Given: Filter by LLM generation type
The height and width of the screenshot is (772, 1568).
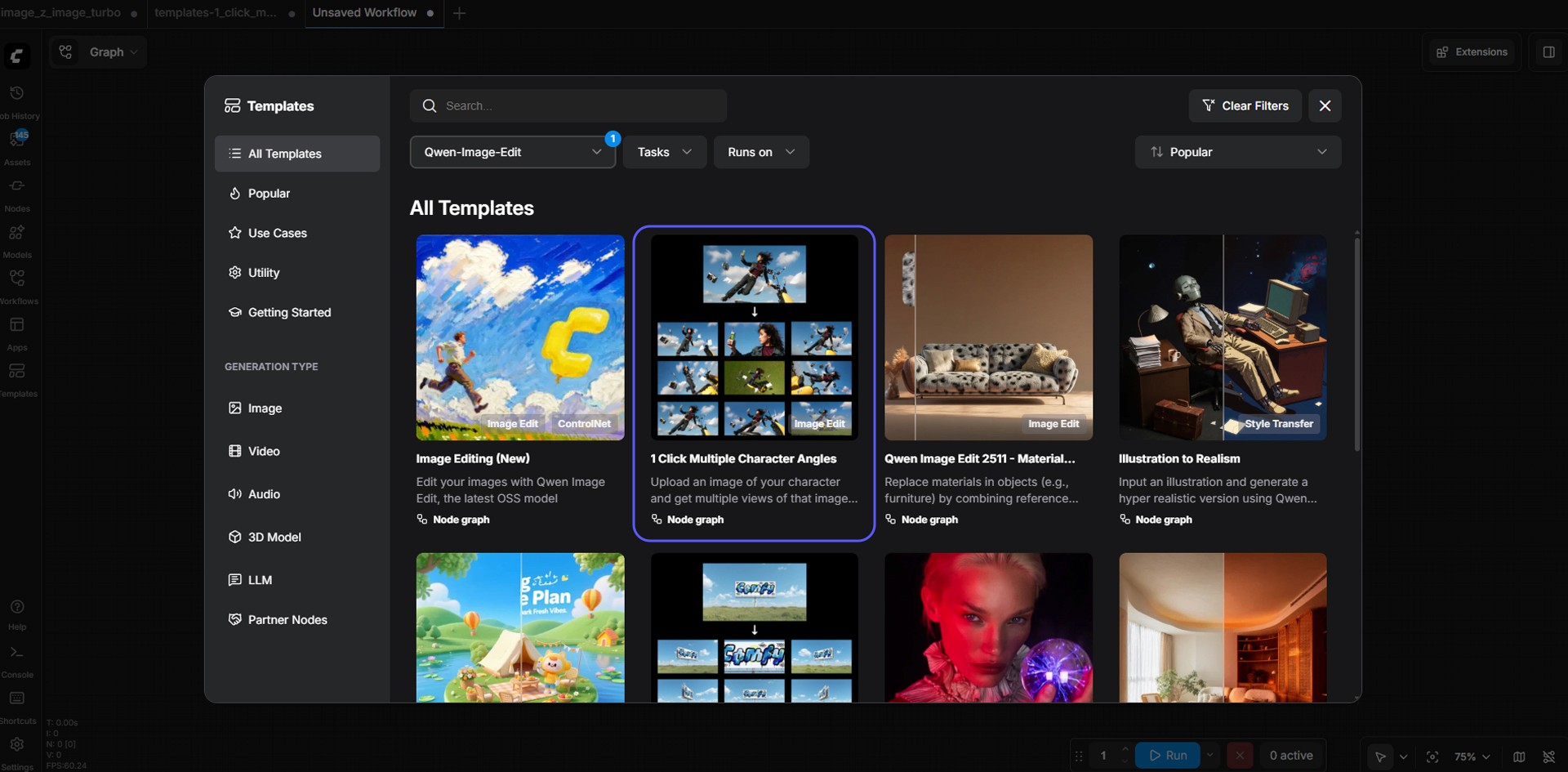Looking at the screenshot, I should click(x=297, y=580).
